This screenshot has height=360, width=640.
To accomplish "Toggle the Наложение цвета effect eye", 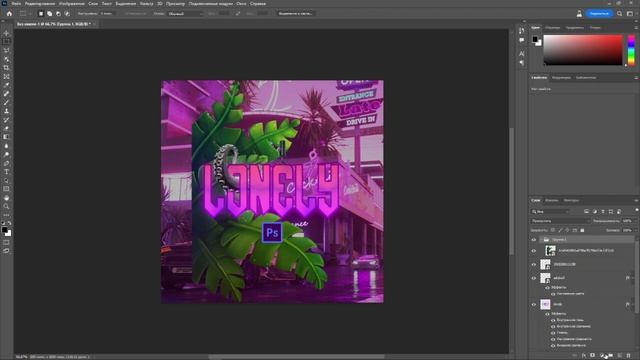I will [x=553, y=294].
